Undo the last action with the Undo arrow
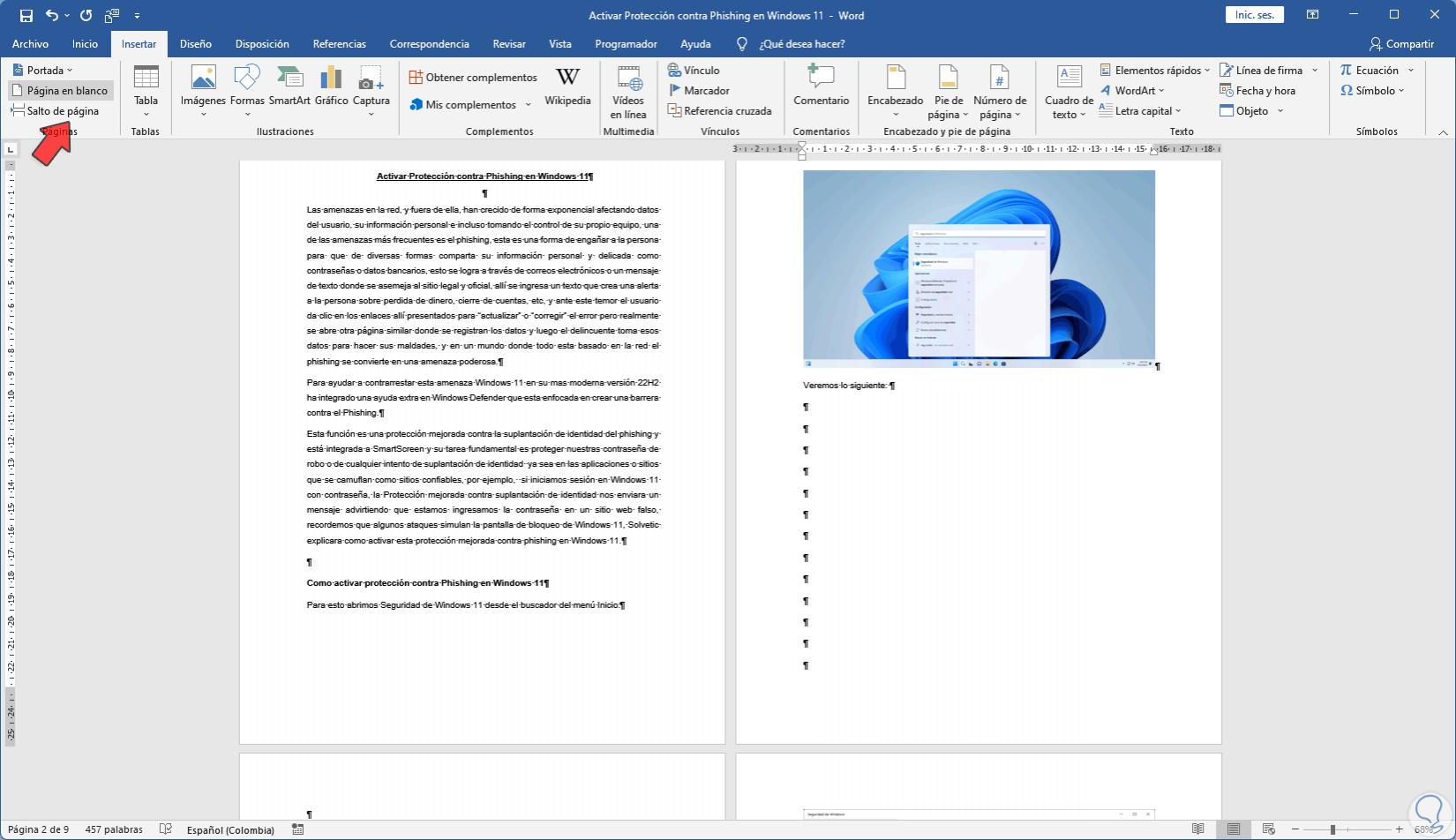 click(52, 16)
